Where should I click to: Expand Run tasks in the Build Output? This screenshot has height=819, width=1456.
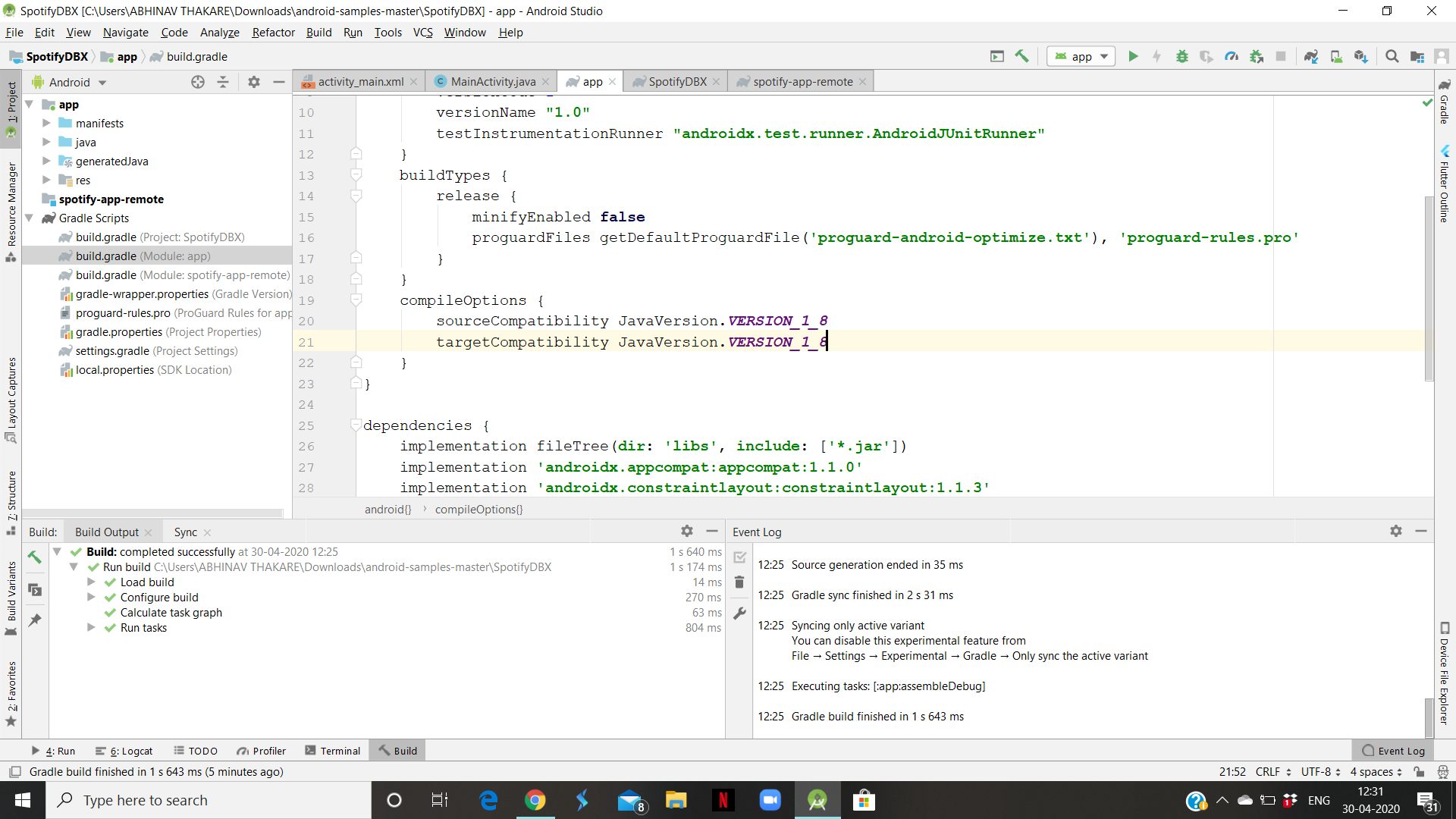click(92, 628)
